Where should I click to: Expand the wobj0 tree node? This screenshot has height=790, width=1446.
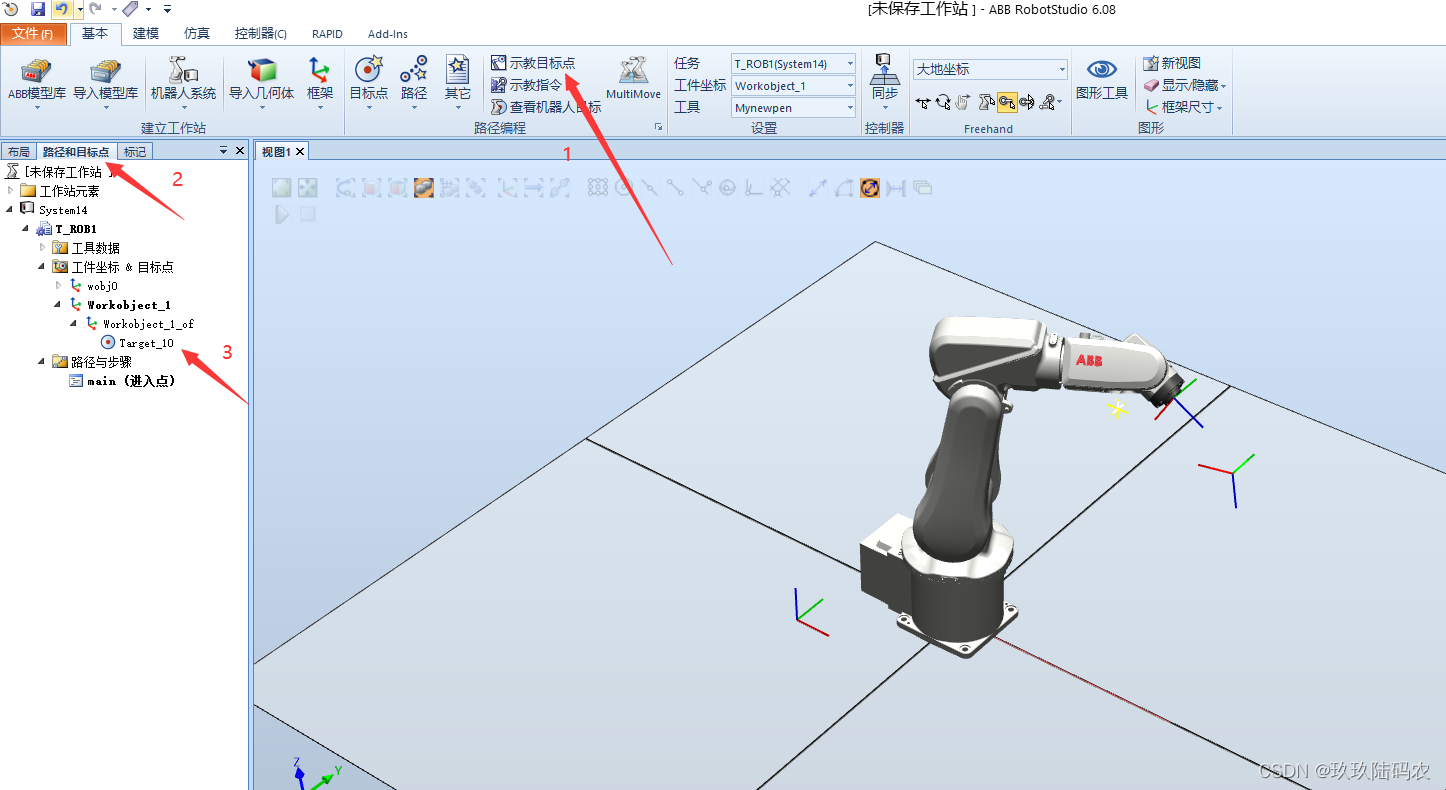[x=59, y=286]
